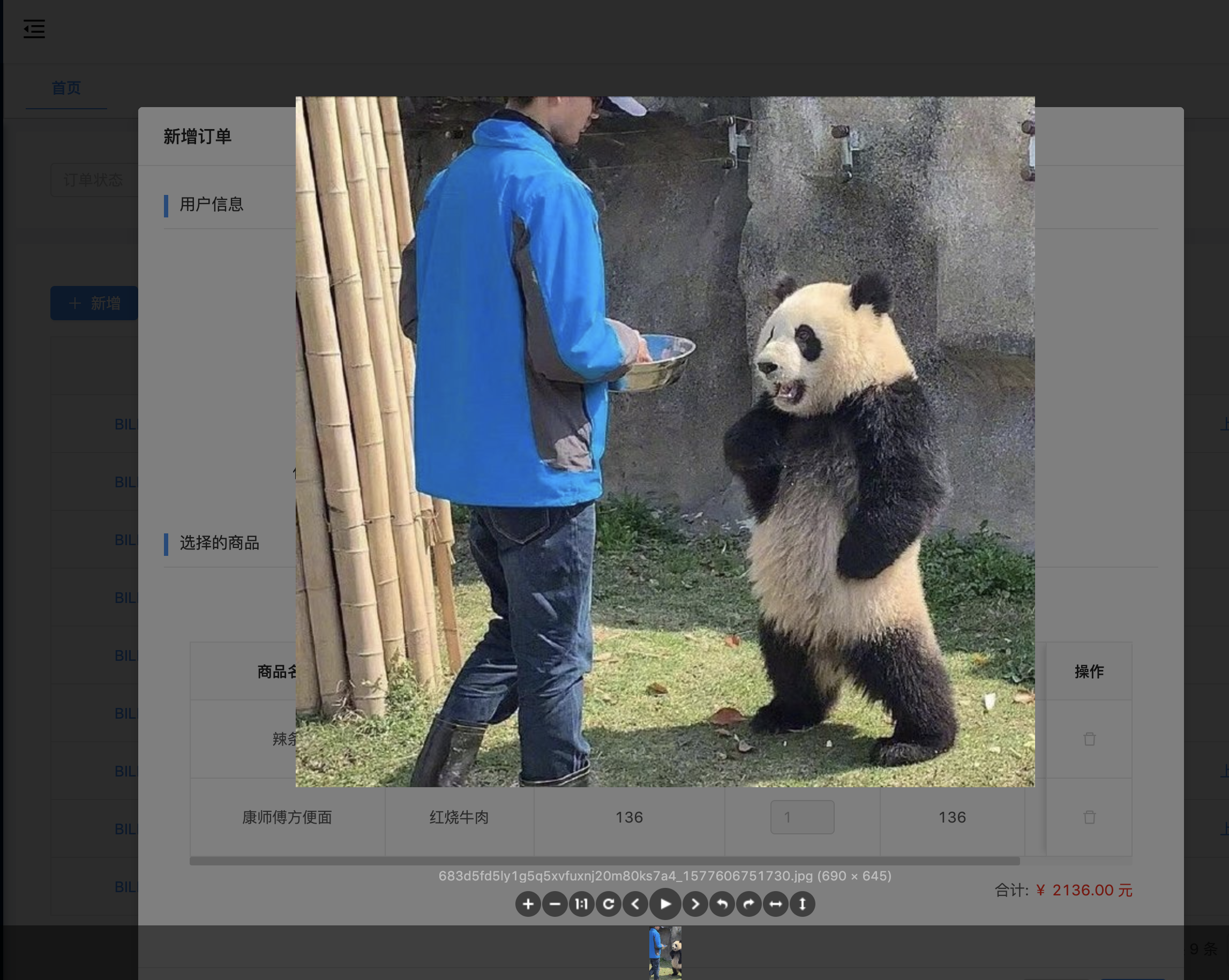
Task: Rotate image right (clockwise)
Action: point(748,904)
